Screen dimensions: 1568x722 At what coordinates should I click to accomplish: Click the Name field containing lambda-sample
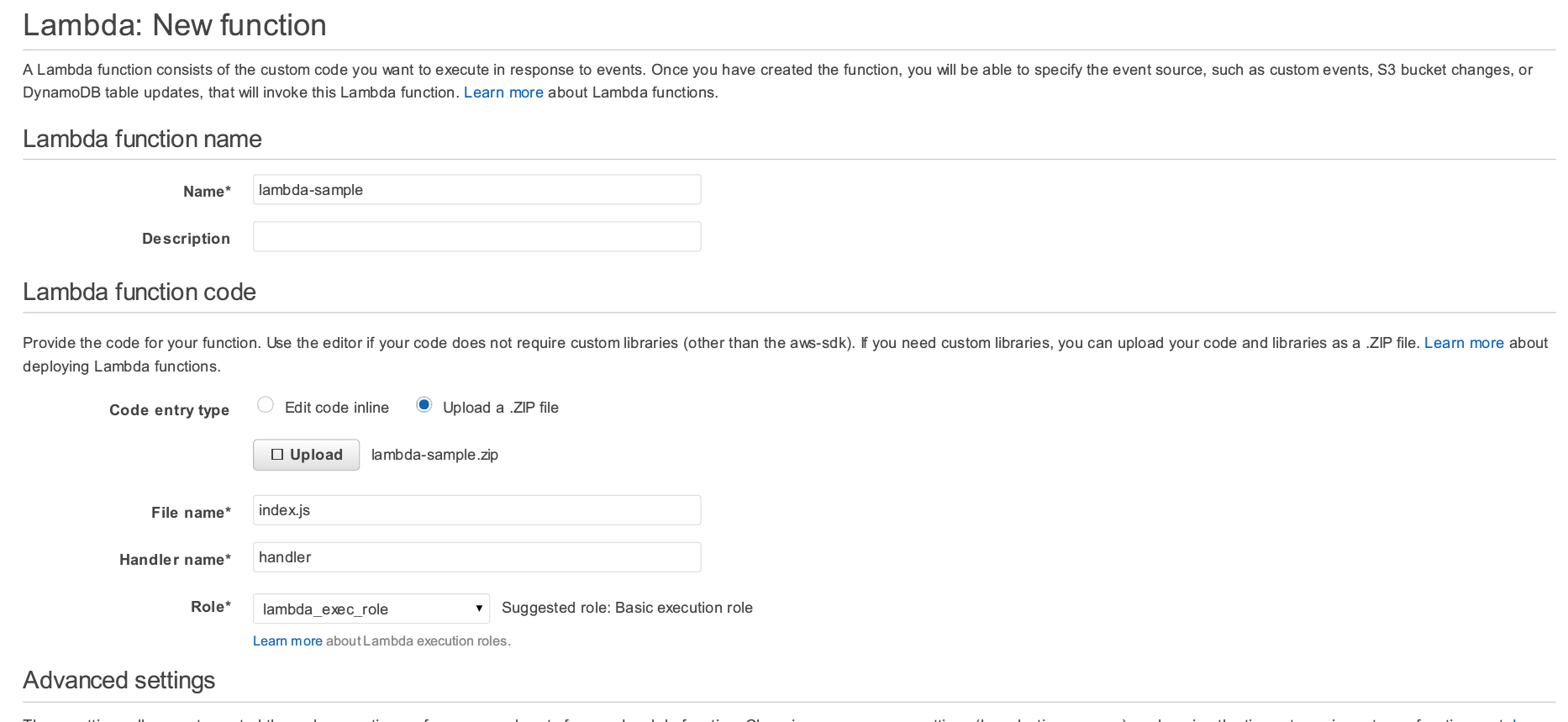(x=476, y=189)
